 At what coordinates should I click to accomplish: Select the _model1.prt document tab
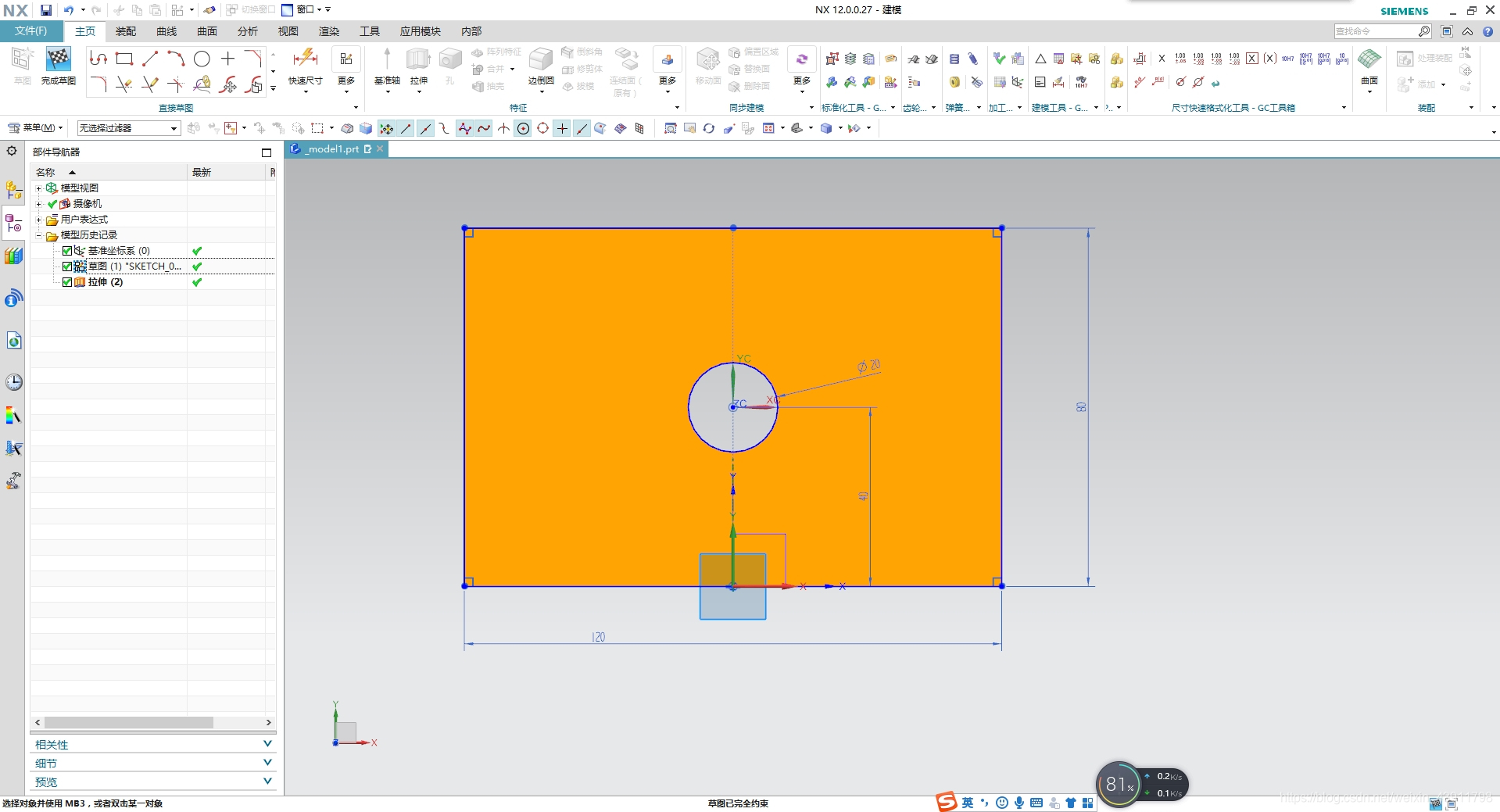(336, 148)
